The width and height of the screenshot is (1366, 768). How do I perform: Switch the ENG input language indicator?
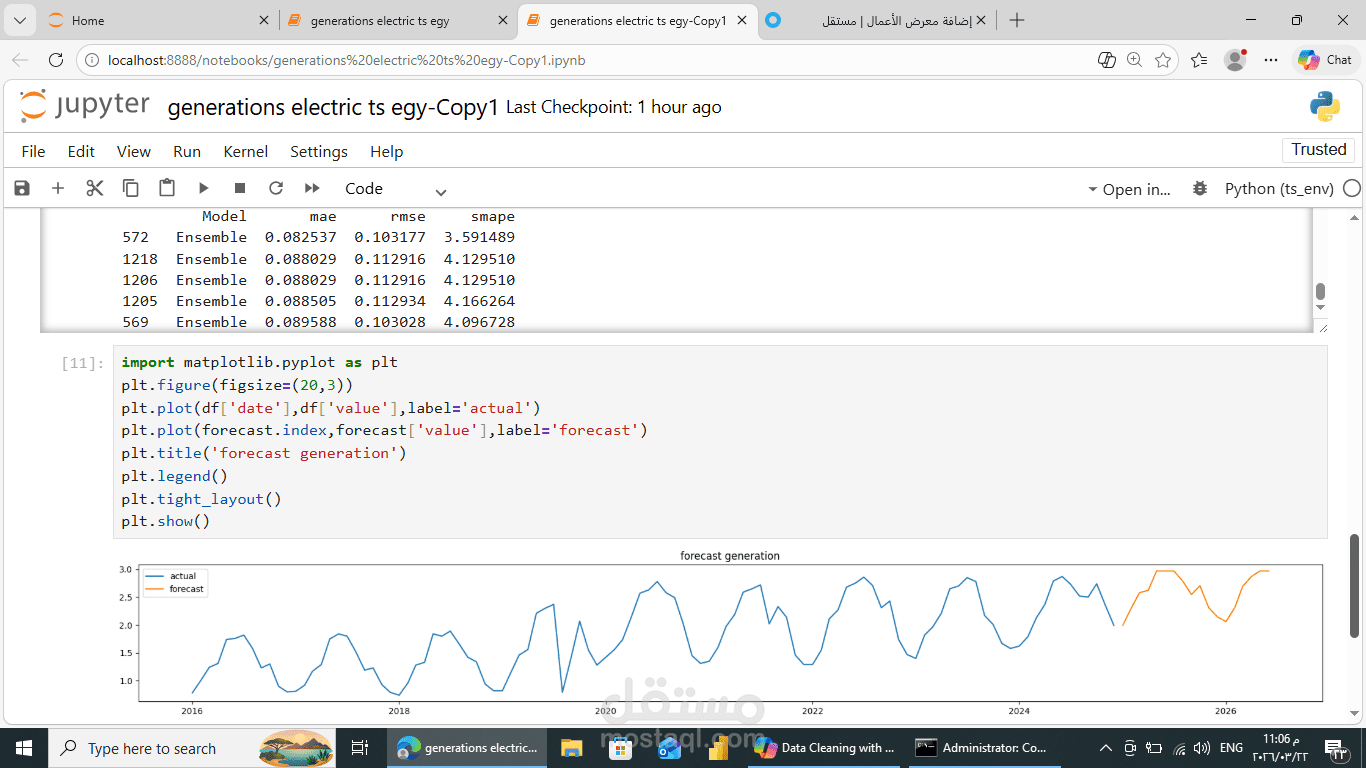(1231, 748)
